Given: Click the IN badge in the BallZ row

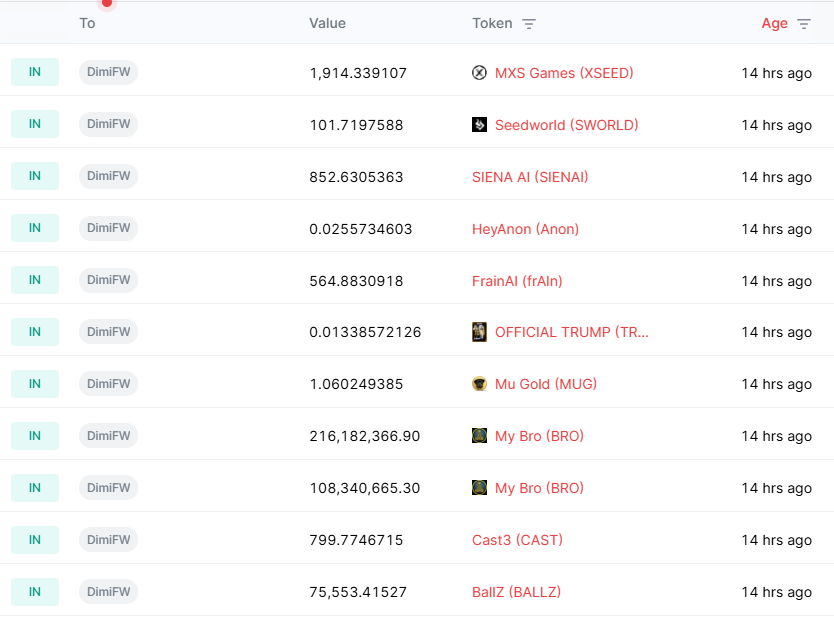Looking at the screenshot, I should (35, 592).
